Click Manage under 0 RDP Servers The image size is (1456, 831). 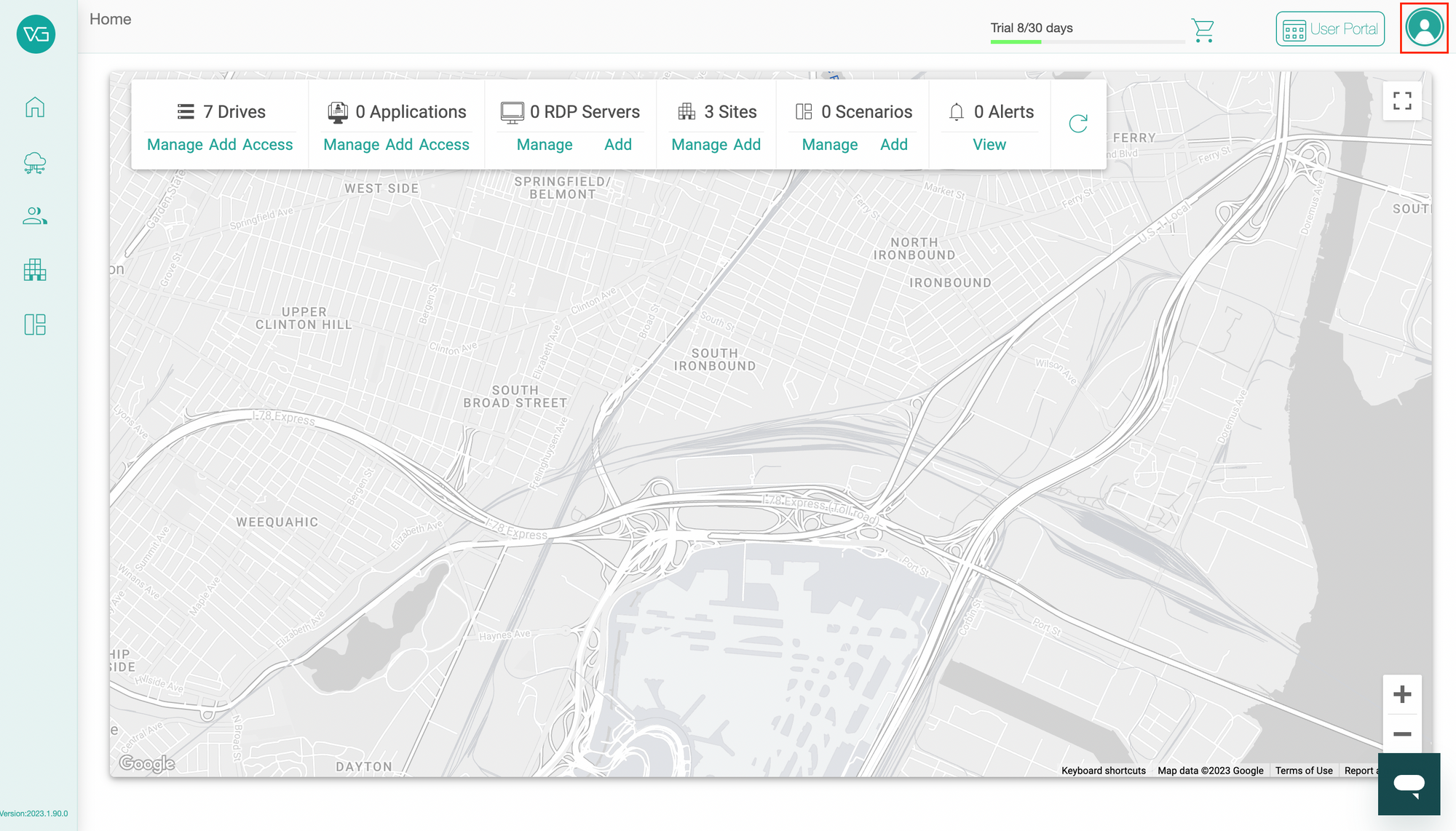pos(545,145)
